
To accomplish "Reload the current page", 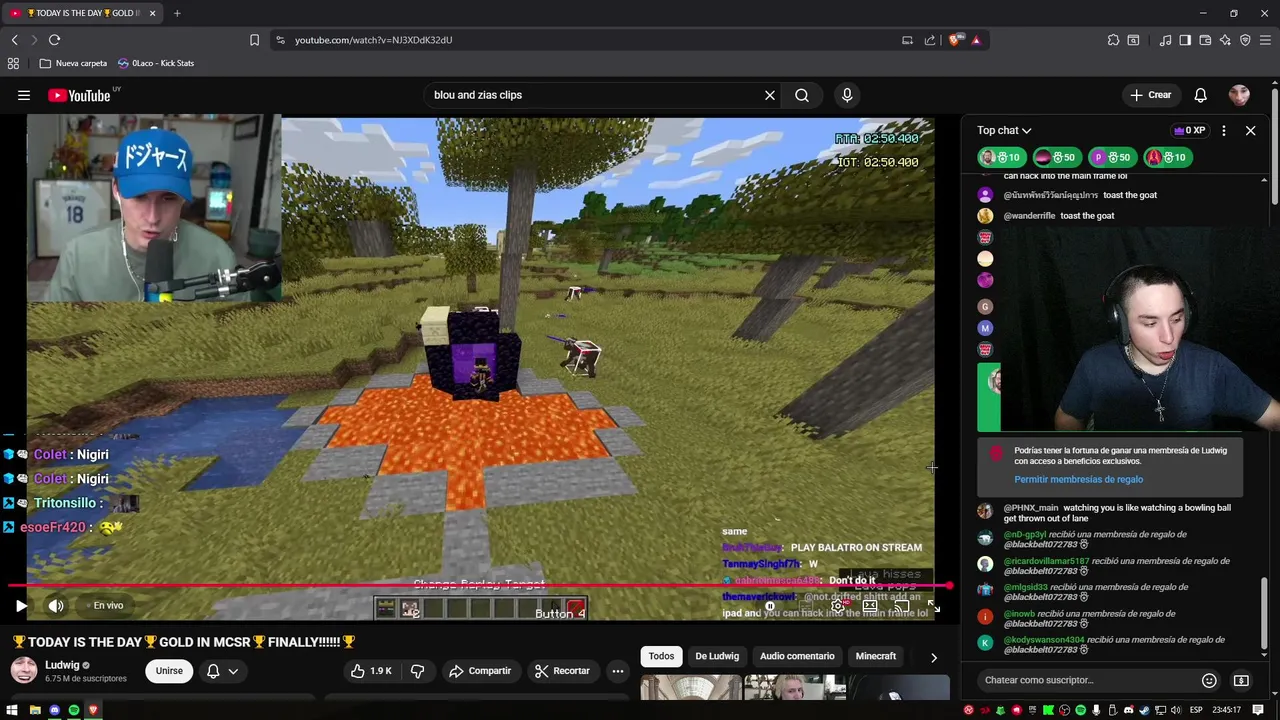I will point(54,40).
